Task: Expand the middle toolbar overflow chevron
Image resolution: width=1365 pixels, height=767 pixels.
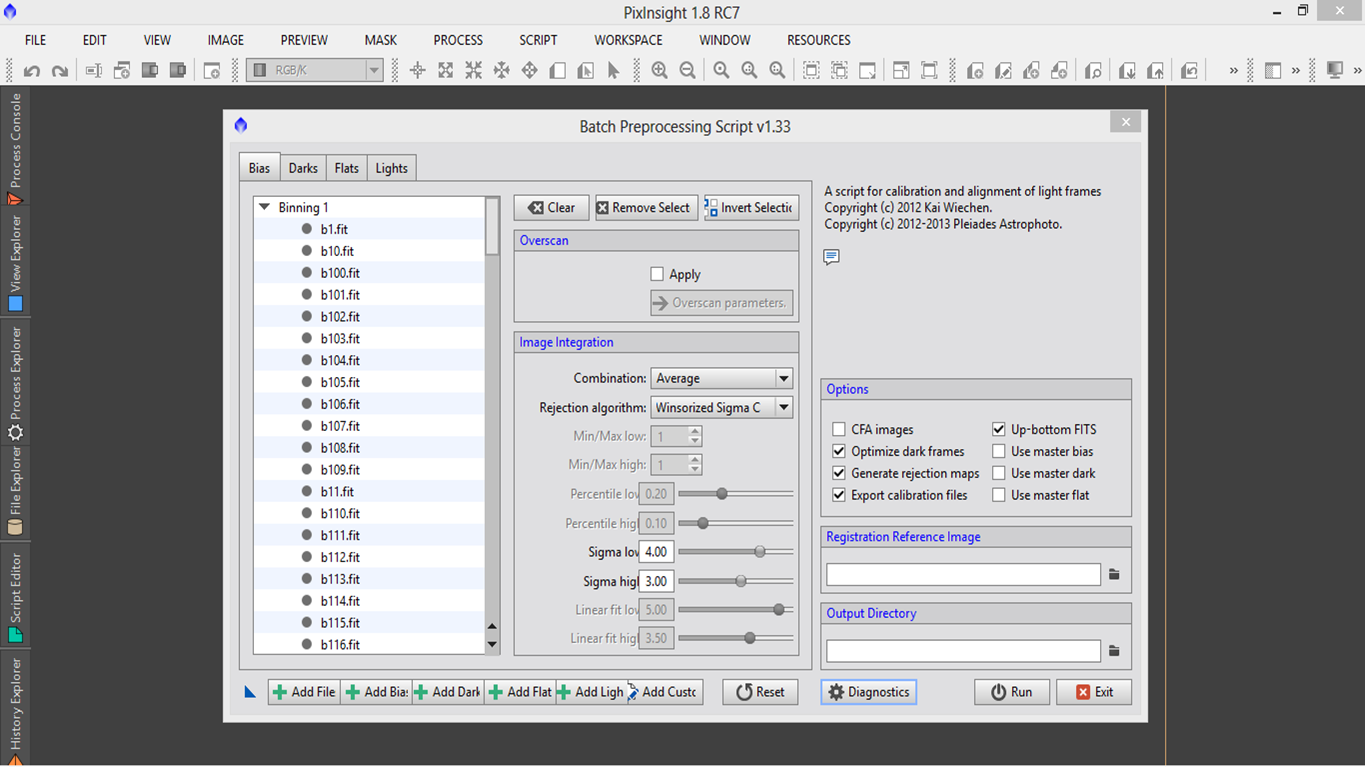Action: tap(1296, 70)
